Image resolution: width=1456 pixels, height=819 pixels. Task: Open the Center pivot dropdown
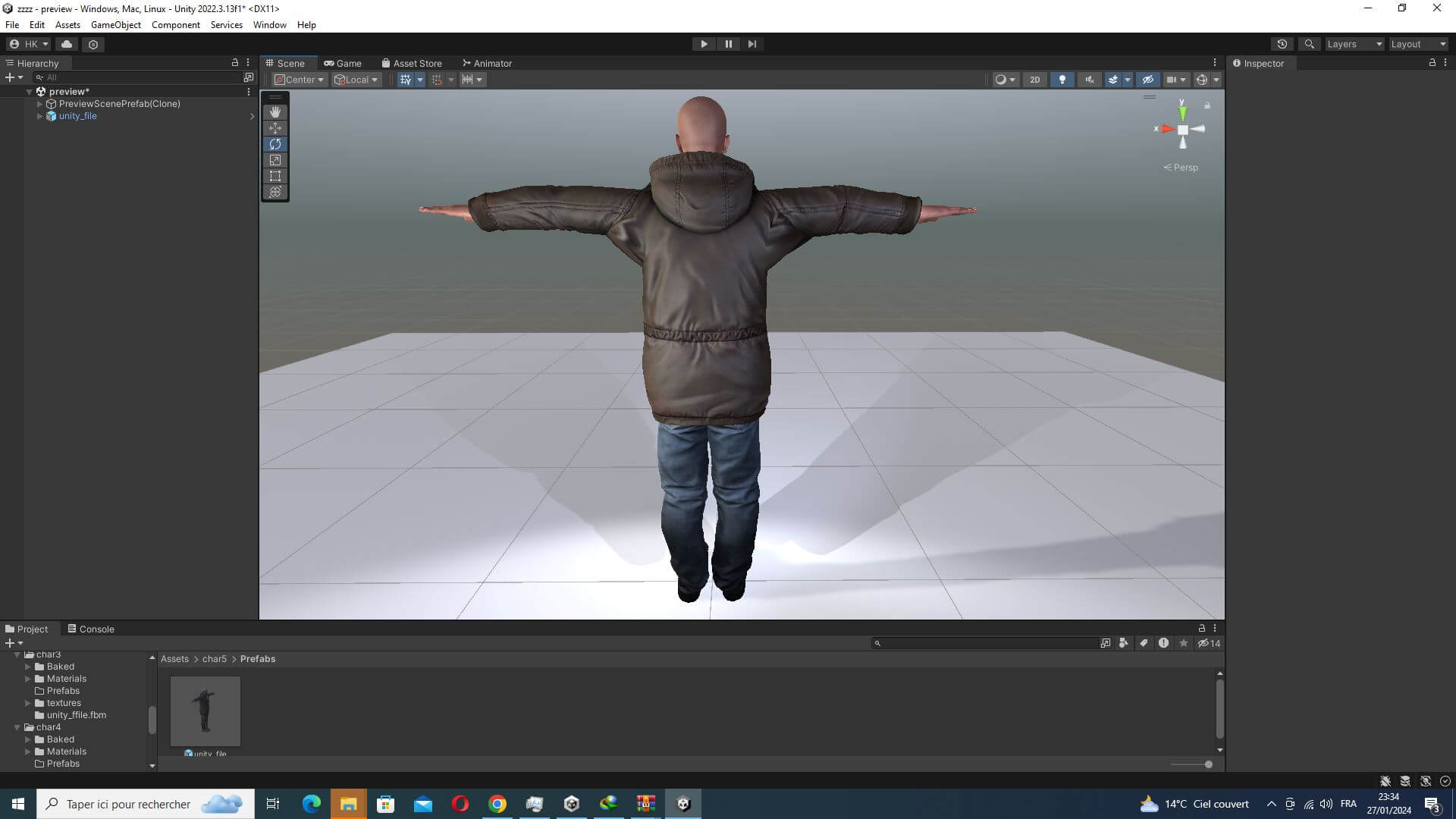pos(300,80)
